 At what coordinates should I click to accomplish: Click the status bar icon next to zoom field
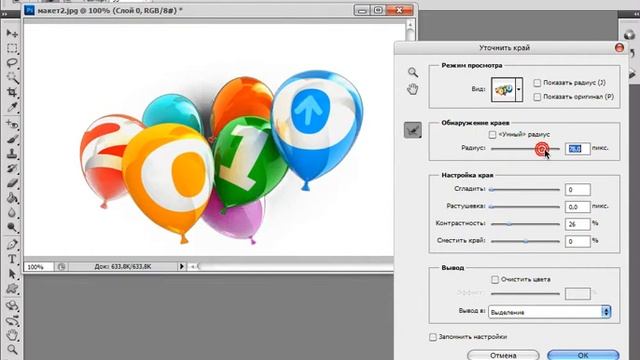[61, 267]
